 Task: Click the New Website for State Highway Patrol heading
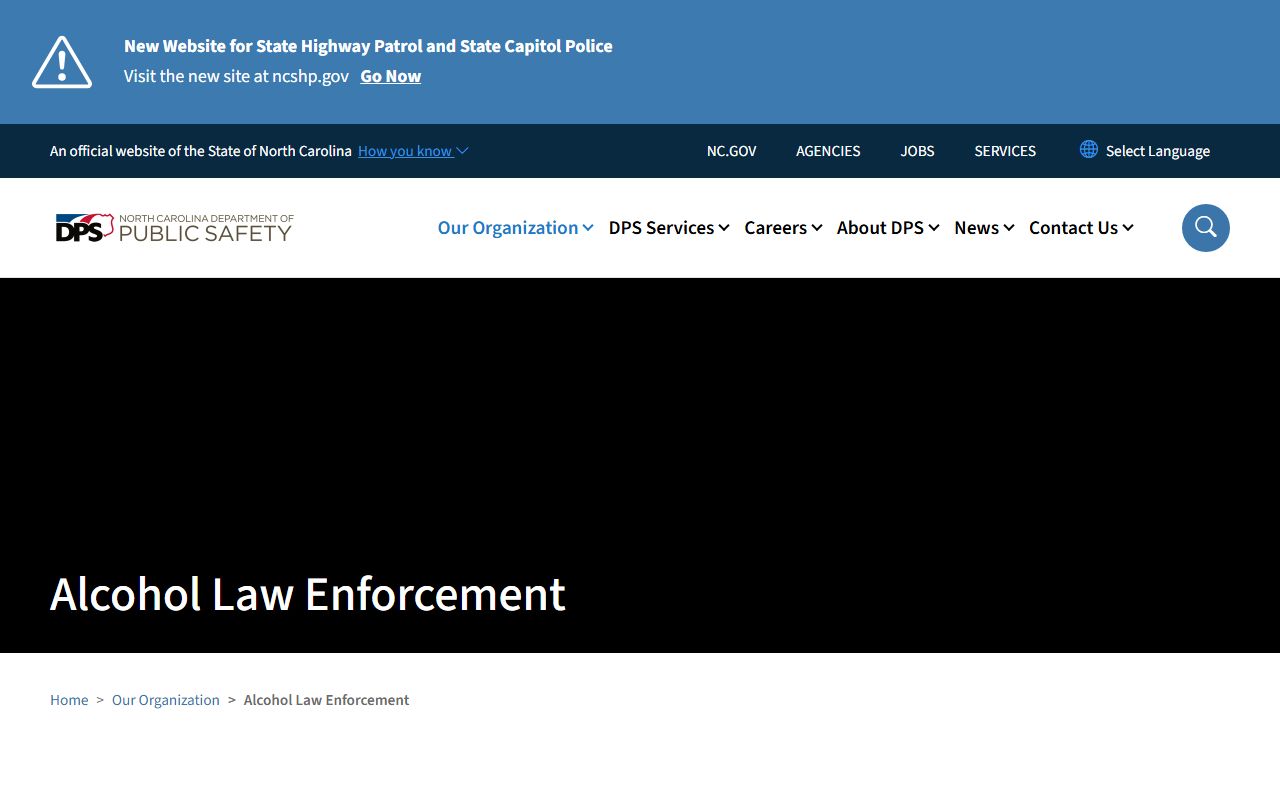coord(368,46)
